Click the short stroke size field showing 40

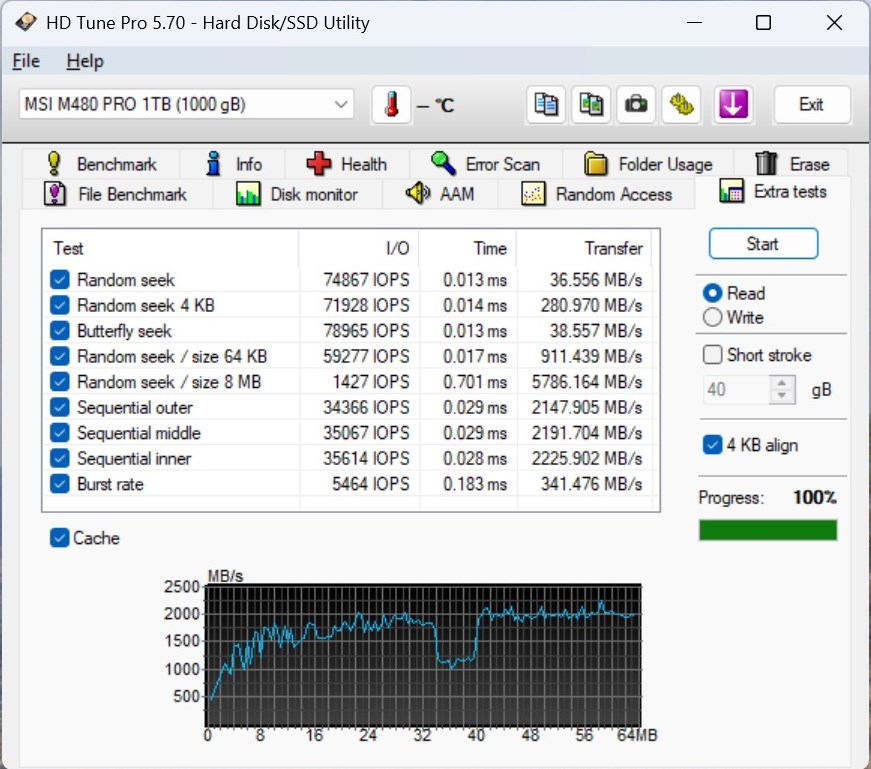click(x=737, y=390)
